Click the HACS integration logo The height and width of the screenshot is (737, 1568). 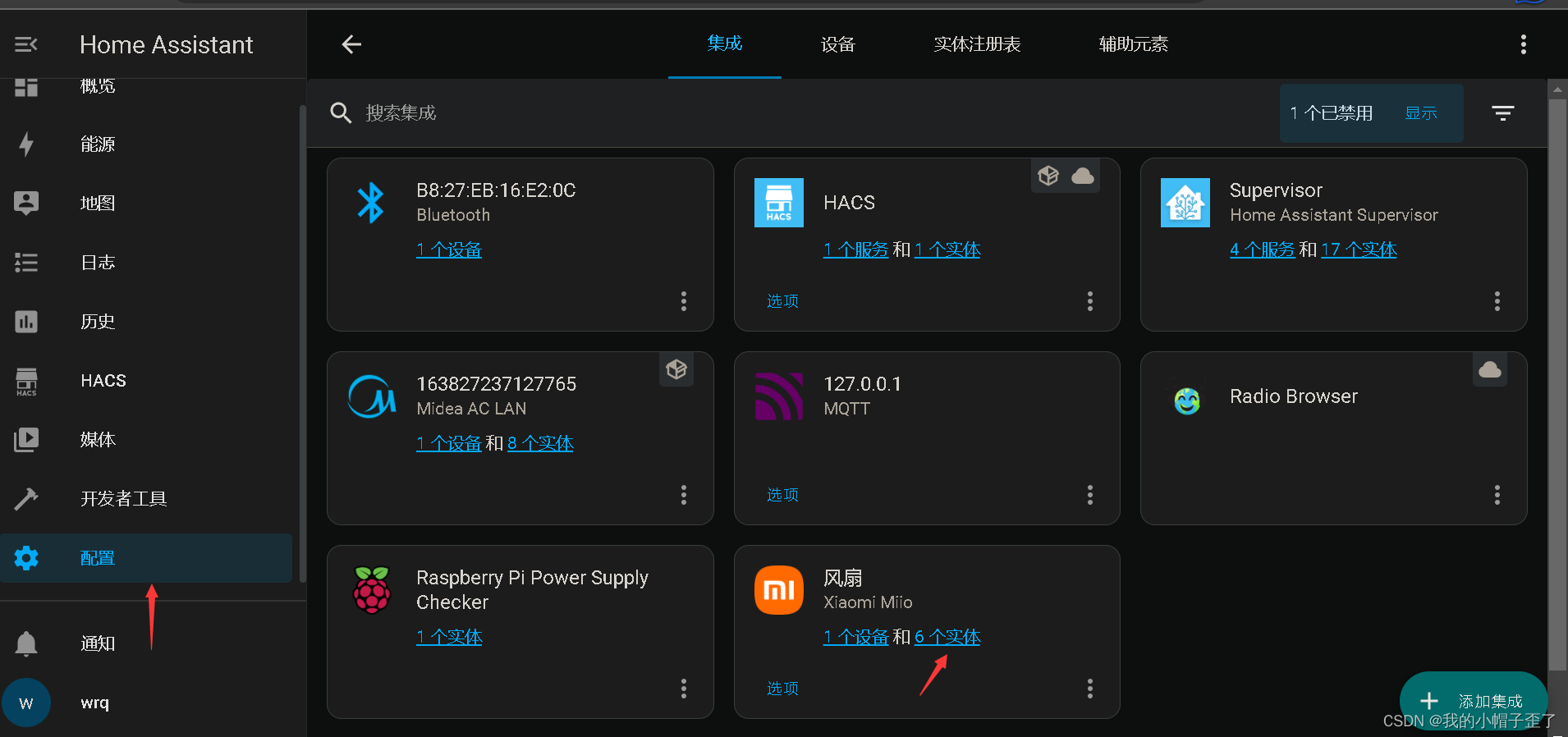coord(779,203)
